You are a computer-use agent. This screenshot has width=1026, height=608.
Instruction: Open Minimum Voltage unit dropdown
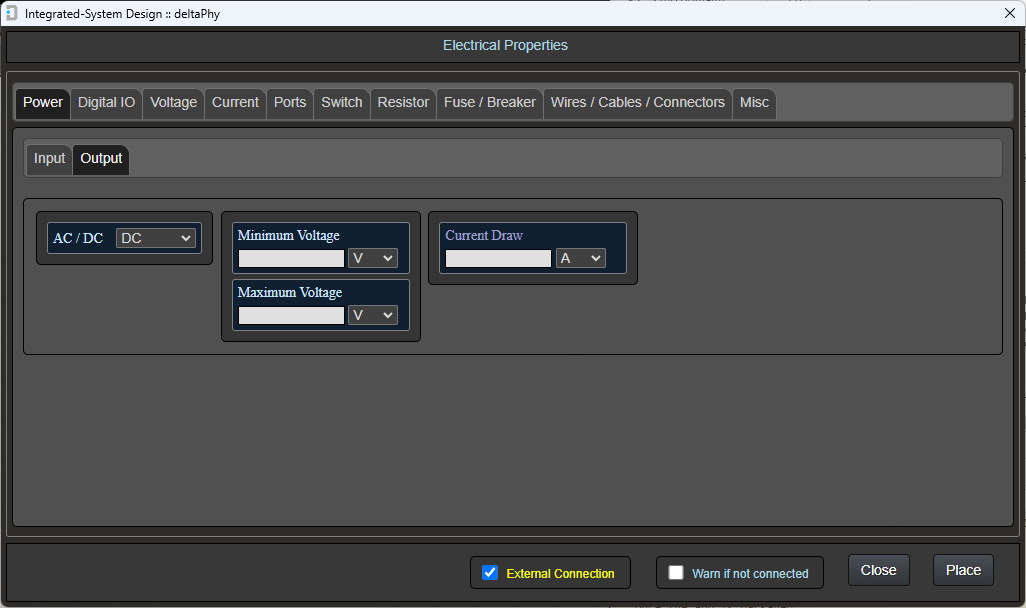372,258
